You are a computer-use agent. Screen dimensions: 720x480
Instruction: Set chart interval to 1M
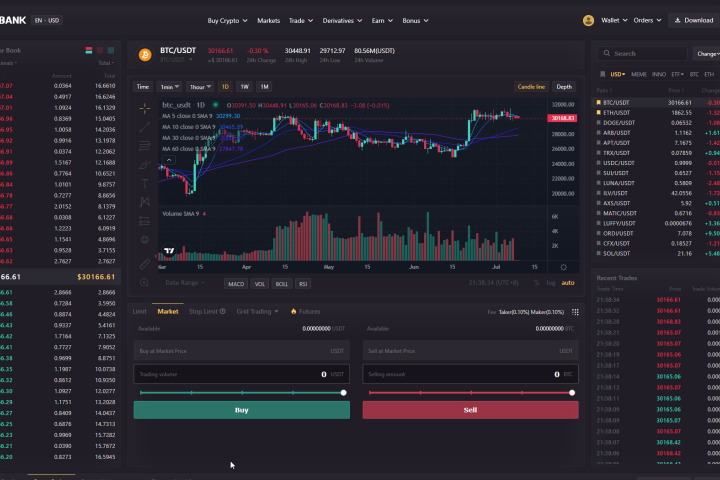tap(264, 87)
